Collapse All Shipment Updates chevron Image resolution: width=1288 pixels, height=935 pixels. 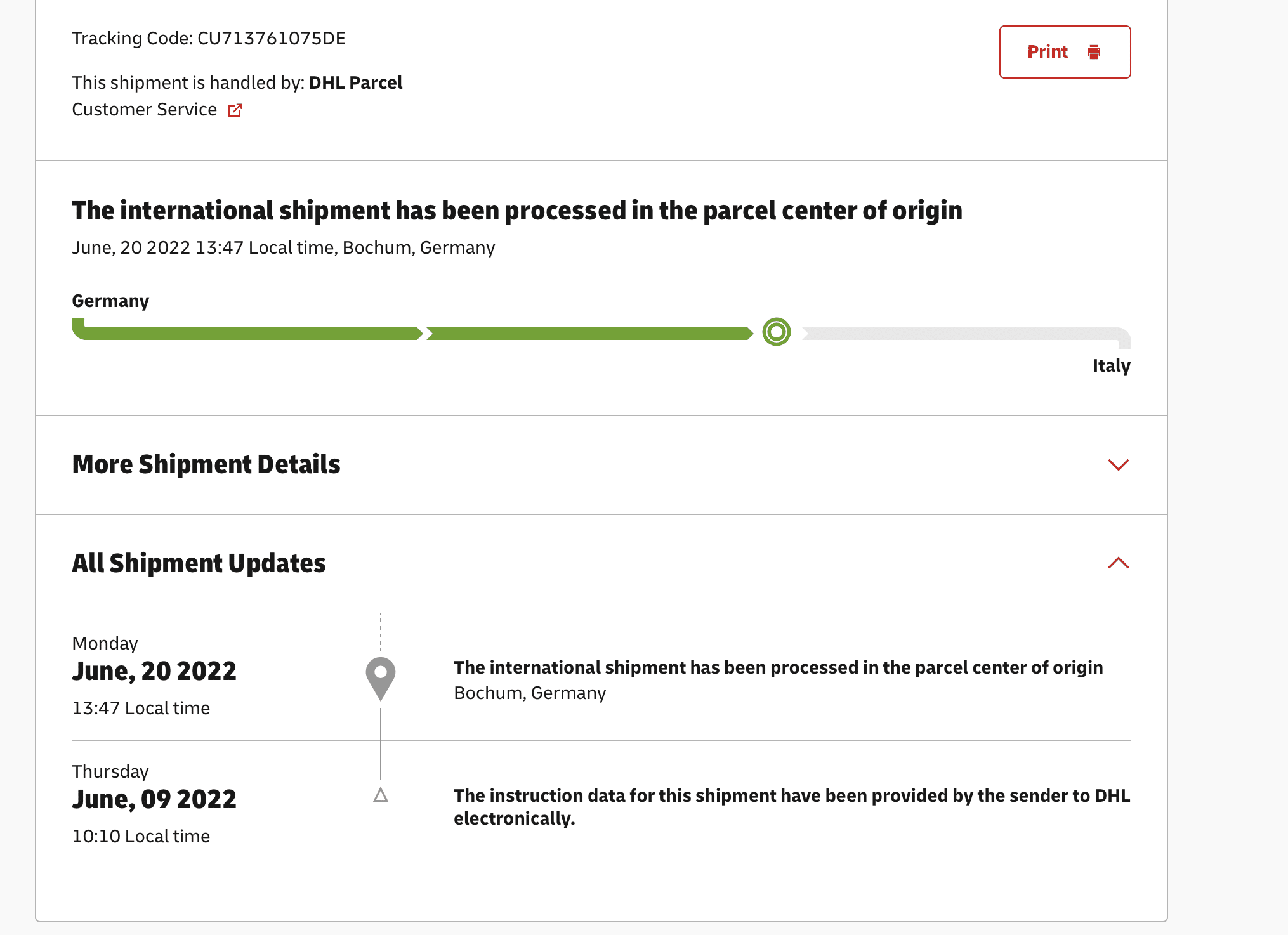(x=1118, y=563)
